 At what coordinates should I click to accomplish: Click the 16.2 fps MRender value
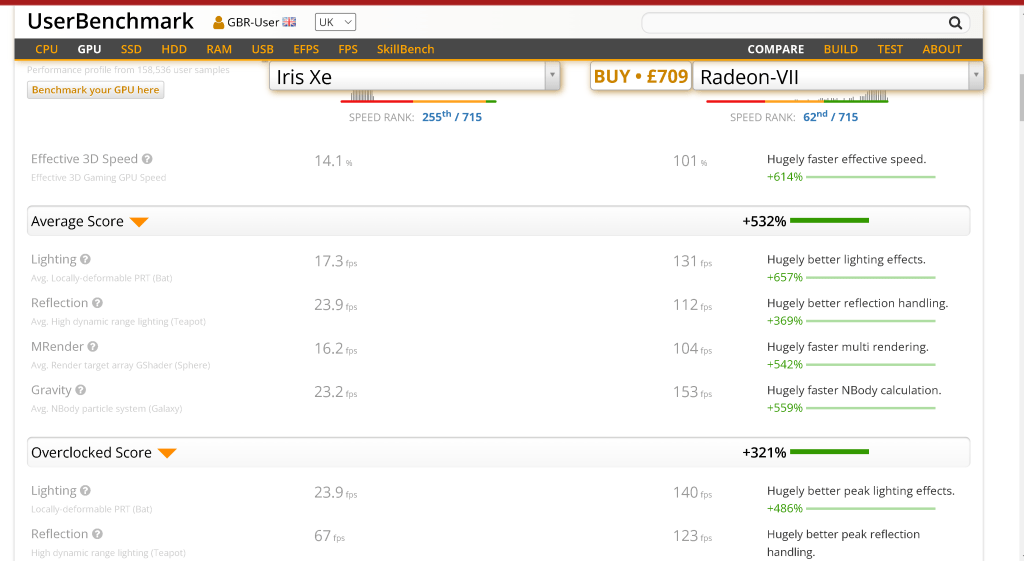click(x=336, y=349)
